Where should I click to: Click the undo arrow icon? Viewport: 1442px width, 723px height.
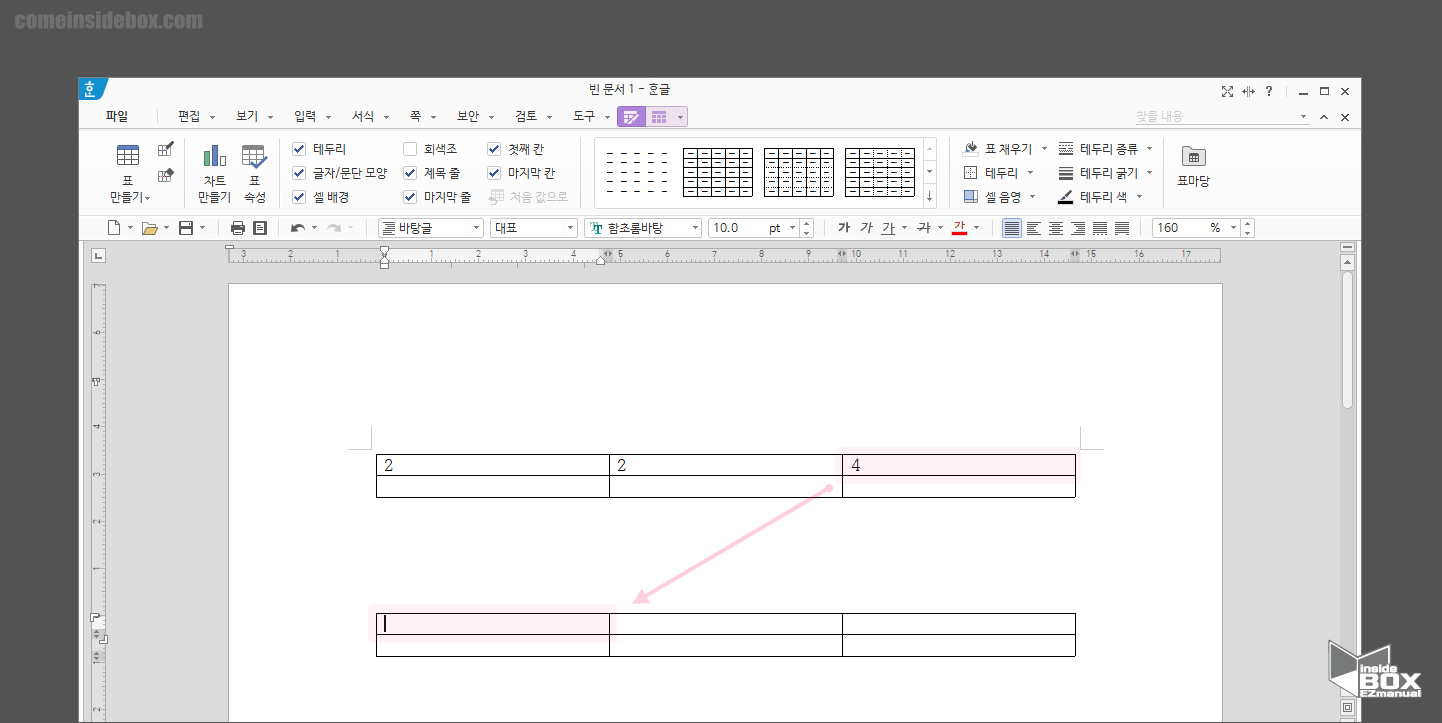point(297,228)
